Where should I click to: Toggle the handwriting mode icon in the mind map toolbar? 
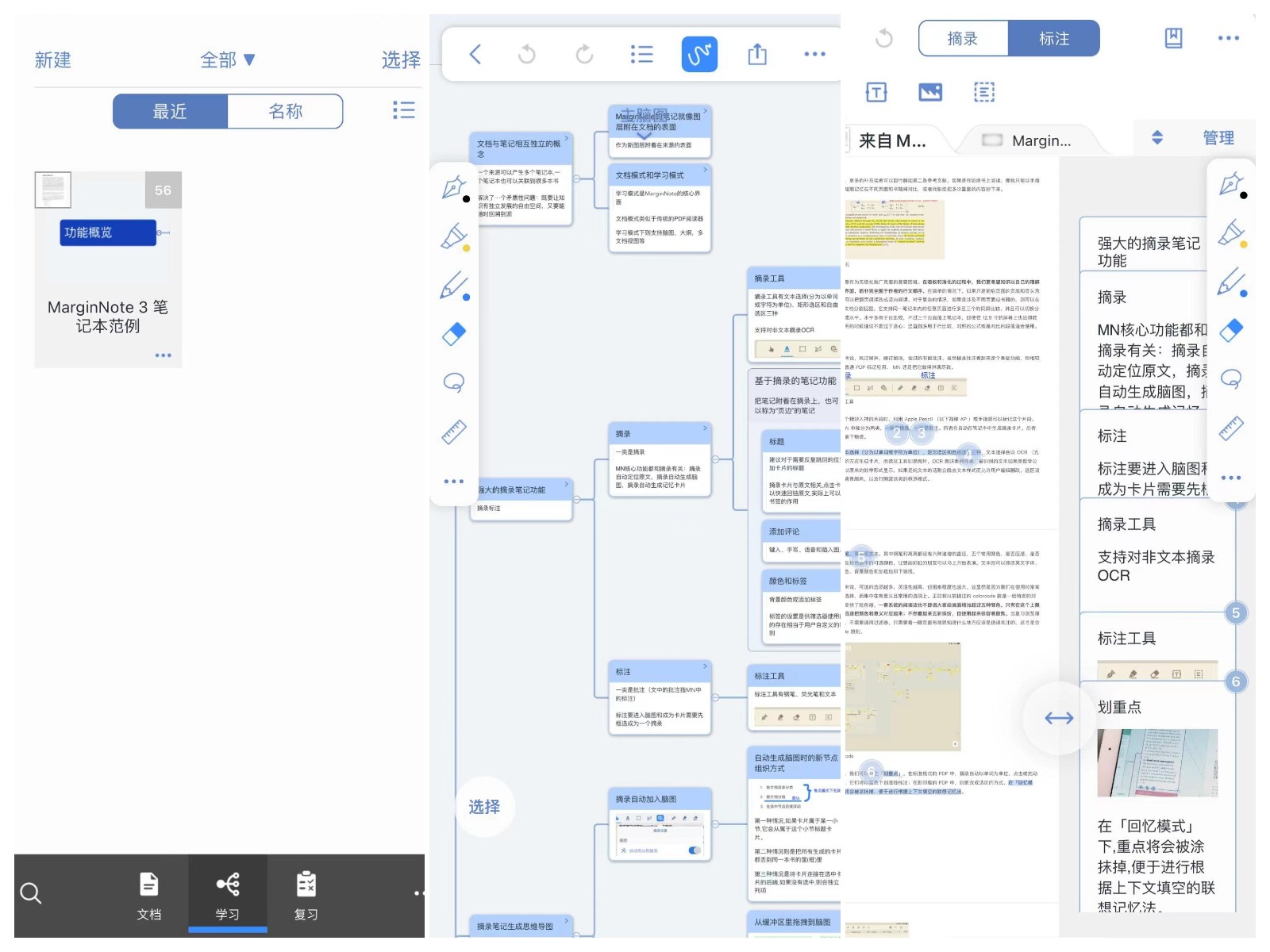coord(699,54)
